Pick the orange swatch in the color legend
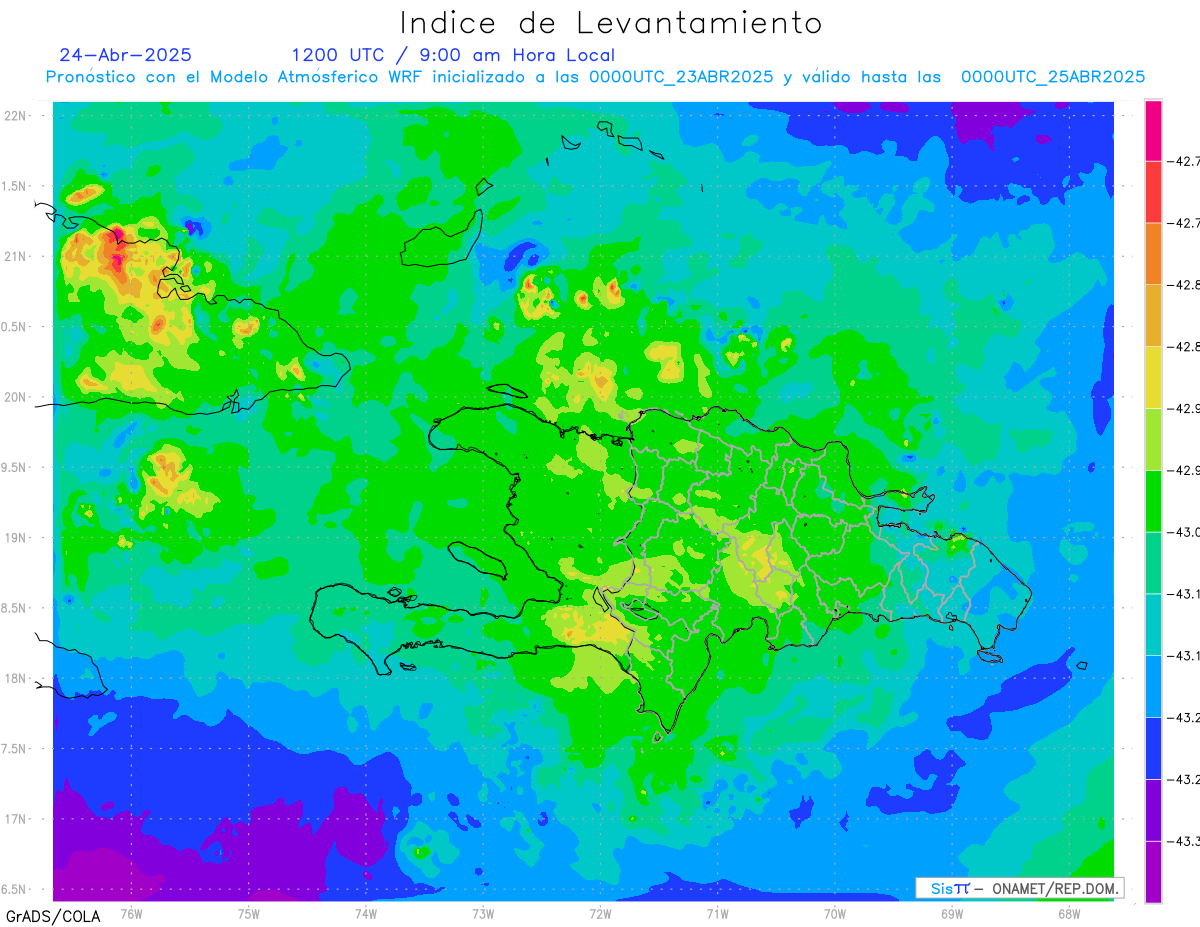Screen dimensions: 1200x927 (1153, 253)
